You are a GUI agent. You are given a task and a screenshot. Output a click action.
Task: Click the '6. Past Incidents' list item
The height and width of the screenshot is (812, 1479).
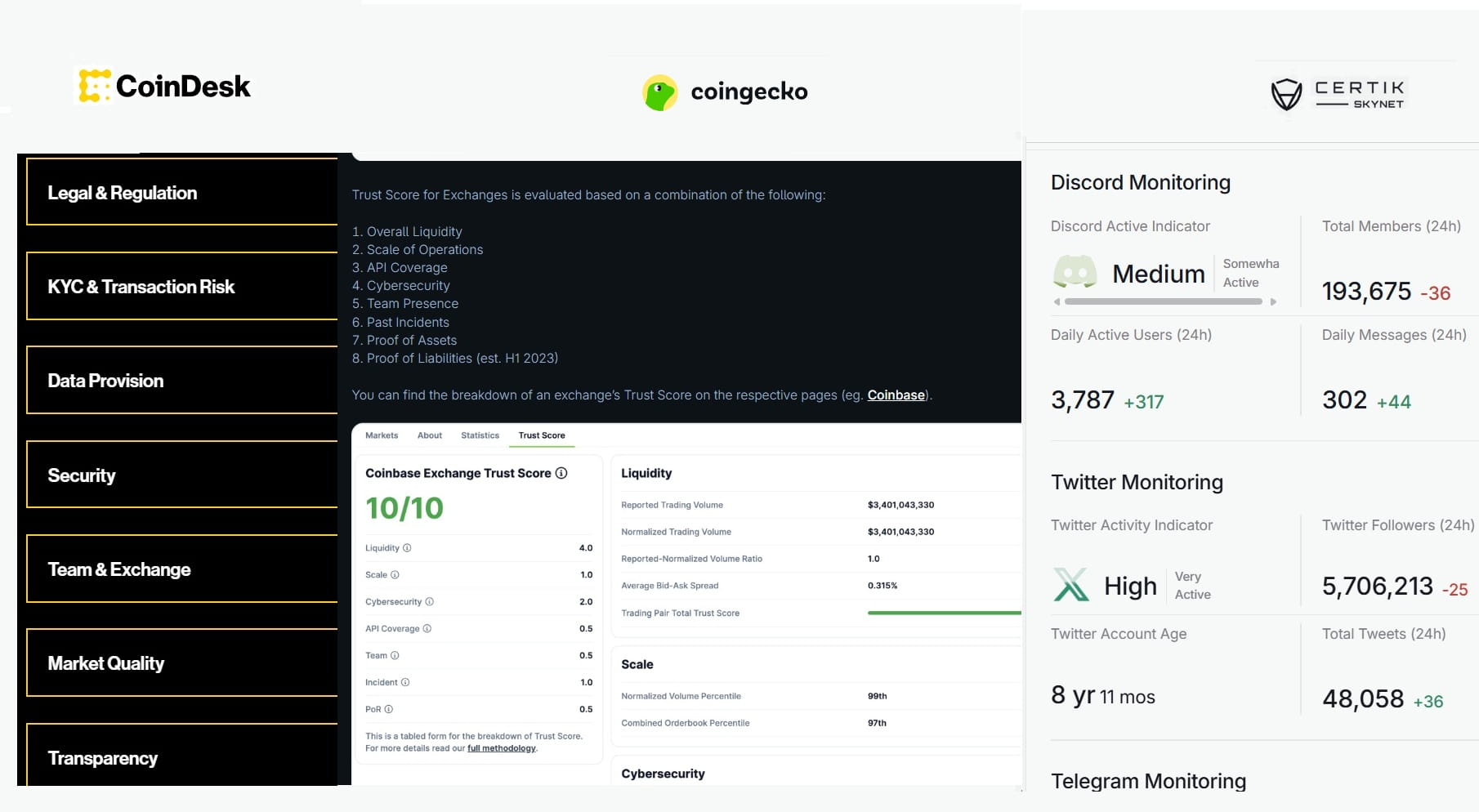(x=400, y=323)
